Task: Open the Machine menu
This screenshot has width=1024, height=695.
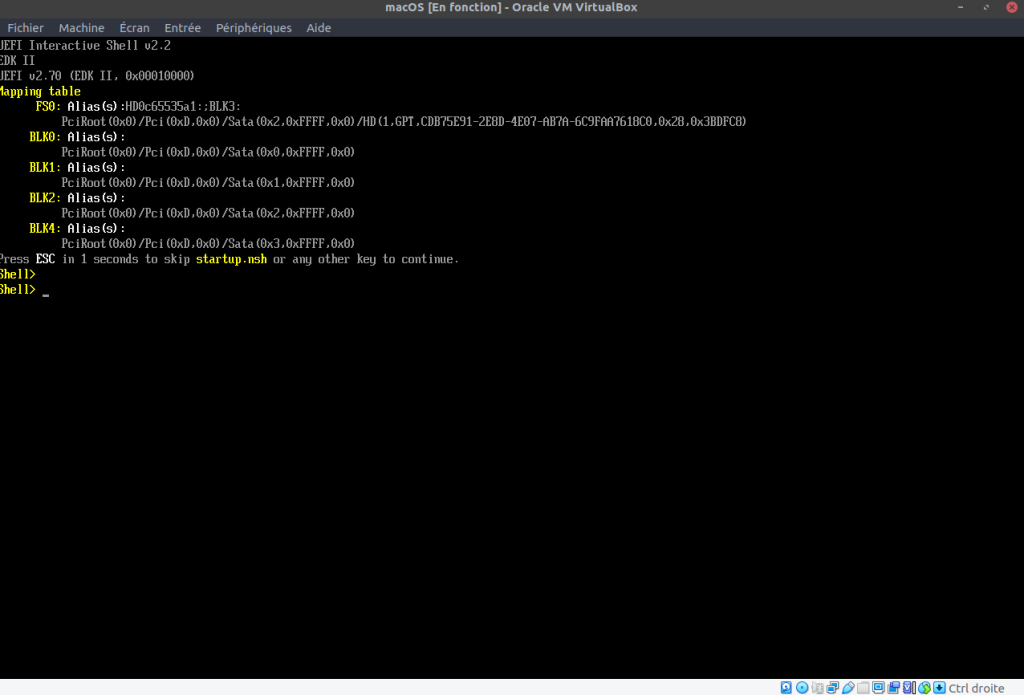Action: 81,28
